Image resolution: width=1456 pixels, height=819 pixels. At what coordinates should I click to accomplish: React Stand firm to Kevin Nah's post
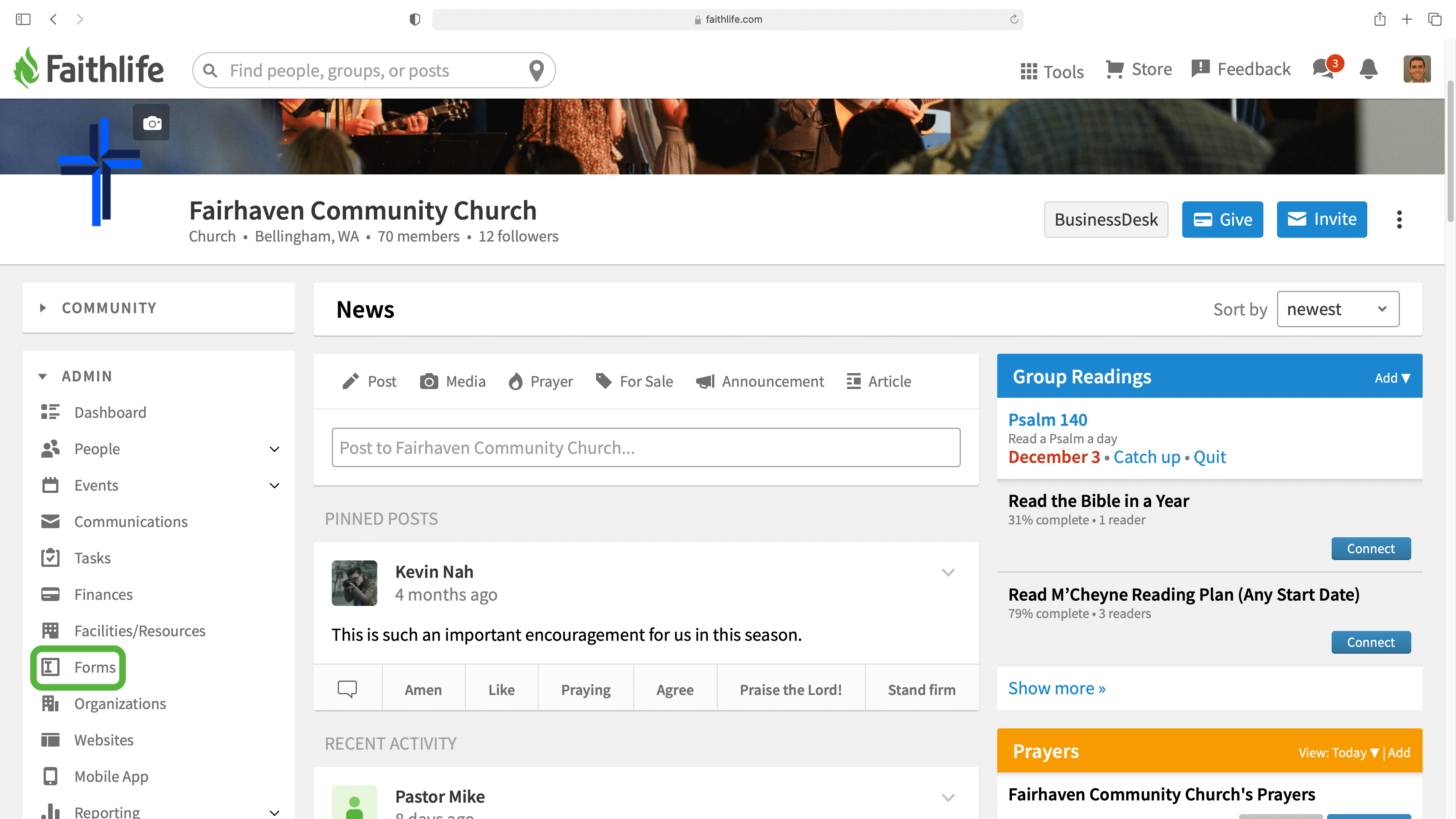(922, 689)
